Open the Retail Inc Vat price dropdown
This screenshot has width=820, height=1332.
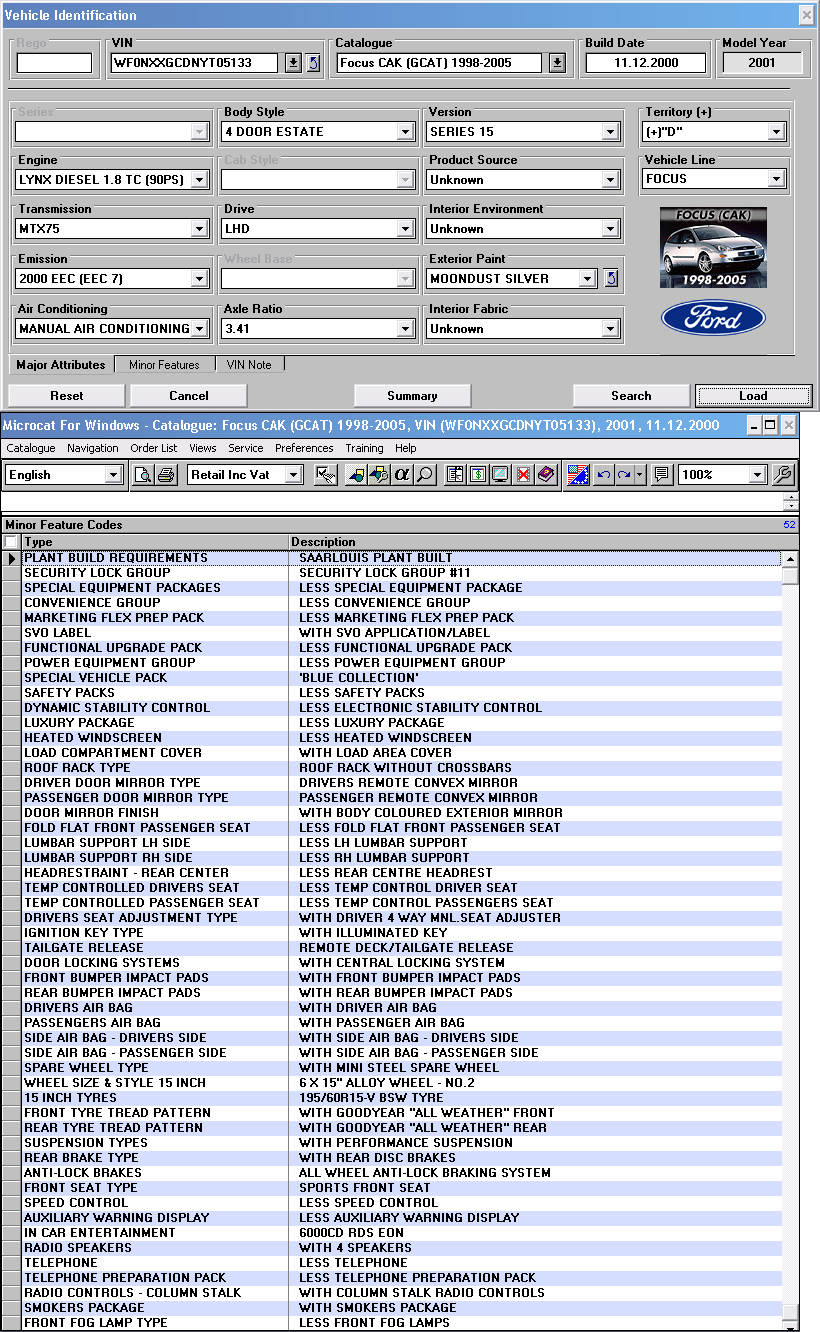click(x=293, y=475)
